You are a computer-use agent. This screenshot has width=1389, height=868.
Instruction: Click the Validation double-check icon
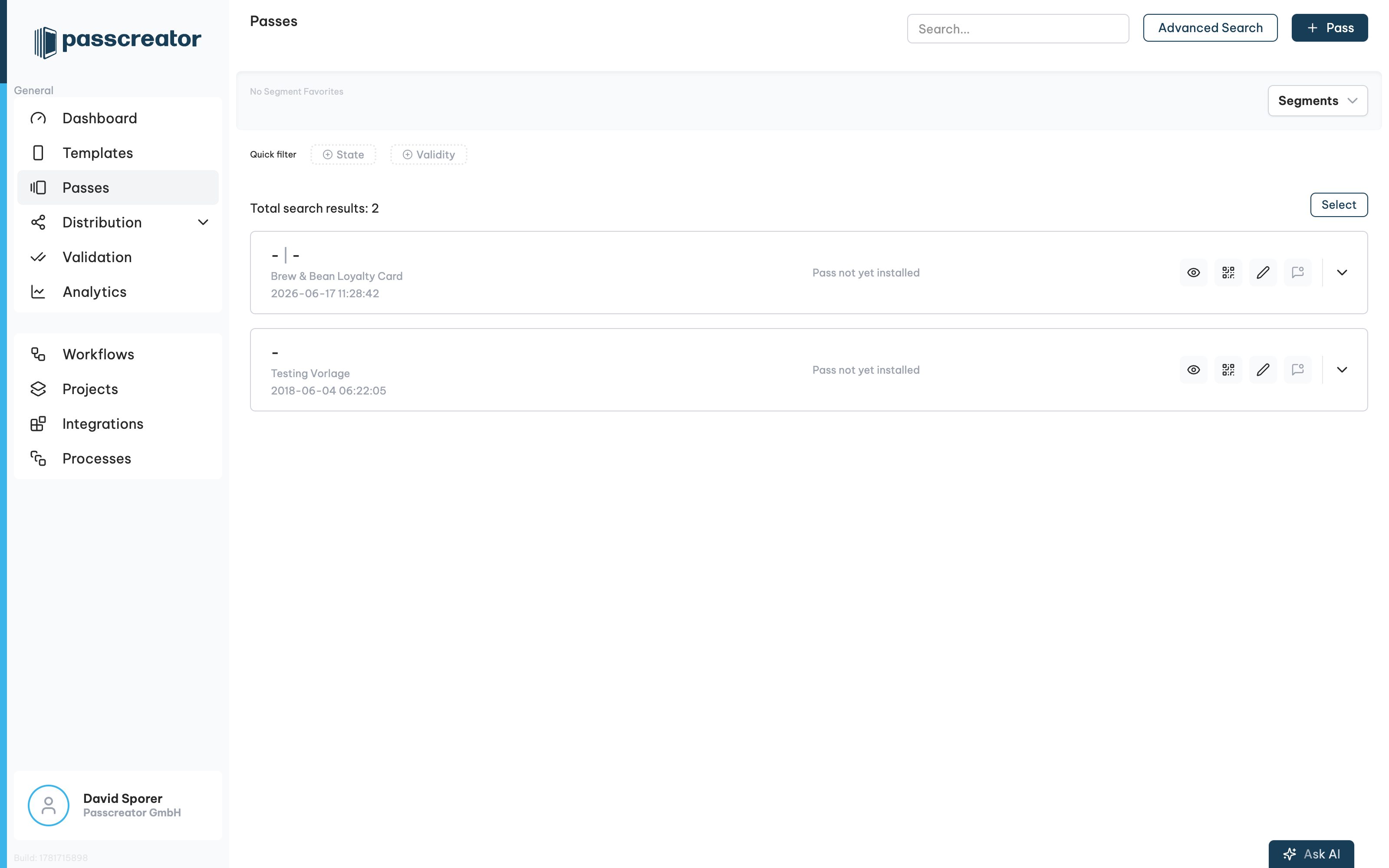point(38,257)
